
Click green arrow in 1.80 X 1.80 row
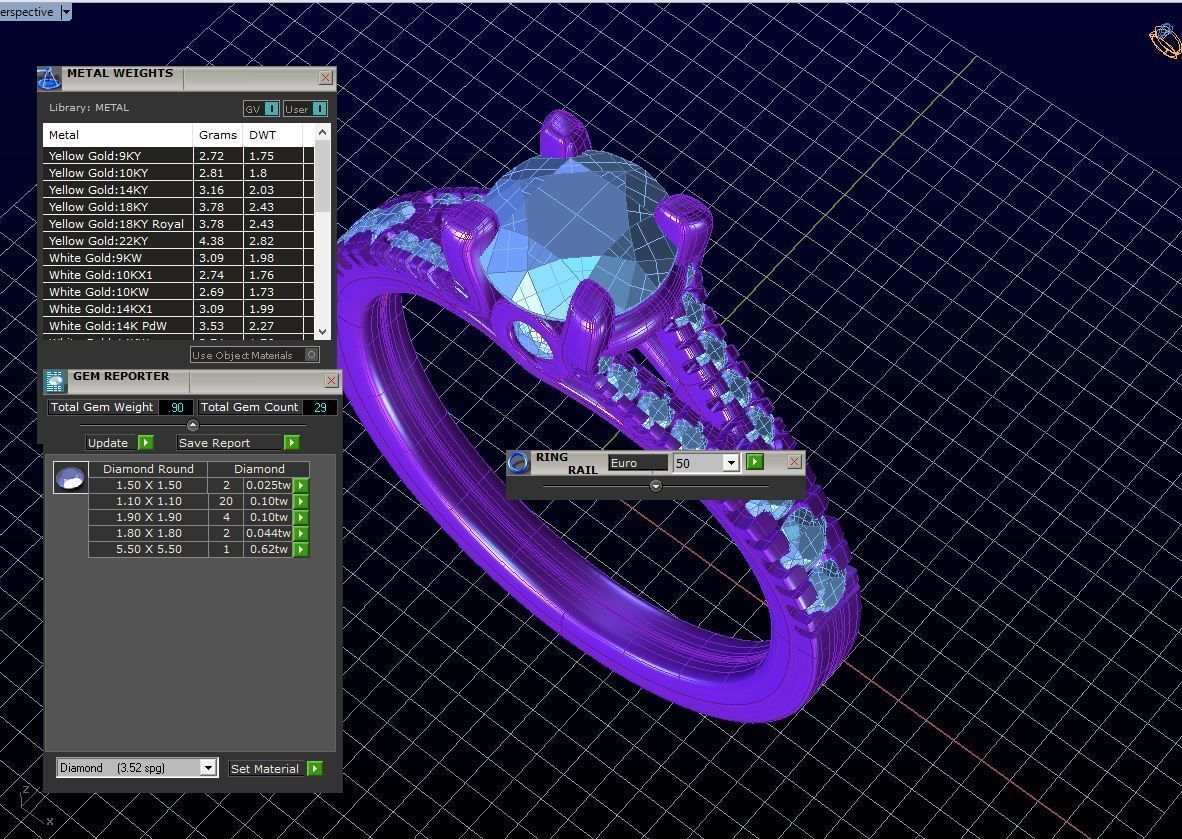coord(301,533)
